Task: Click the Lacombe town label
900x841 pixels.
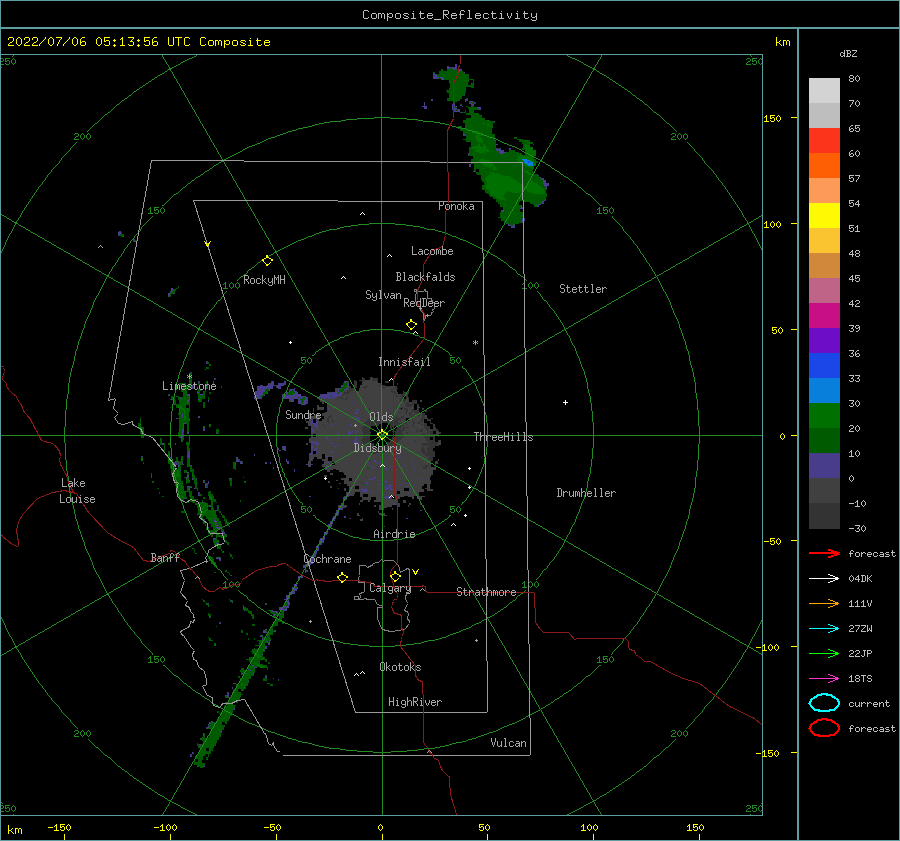Action: click(x=432, y=251)
